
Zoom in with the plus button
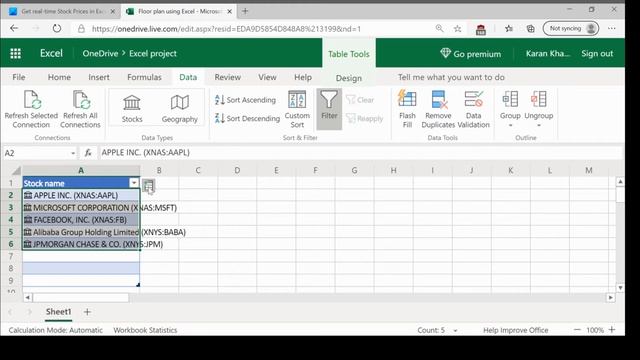tap(612, 330)
